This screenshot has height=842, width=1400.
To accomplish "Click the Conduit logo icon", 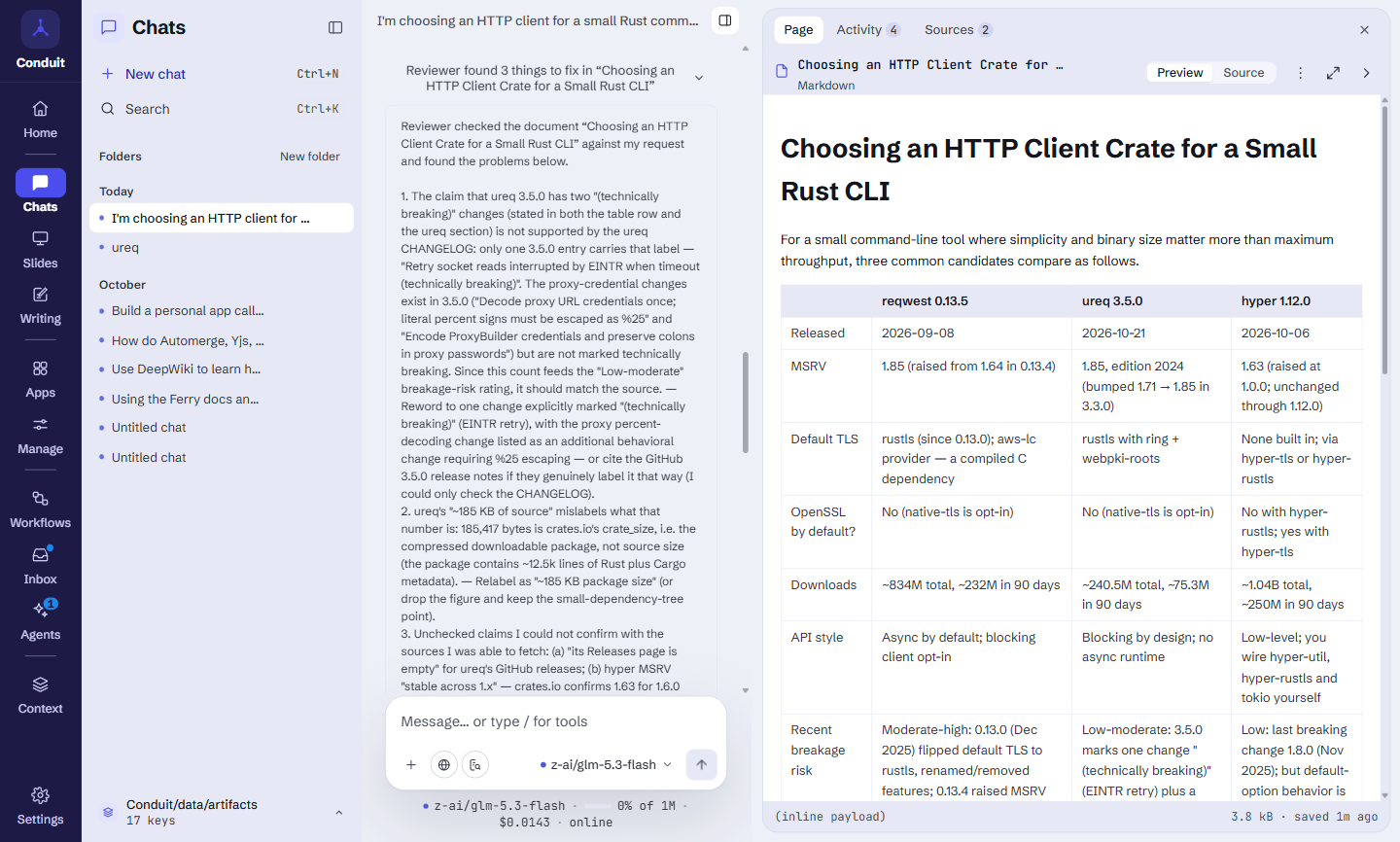I will [40, 29].
